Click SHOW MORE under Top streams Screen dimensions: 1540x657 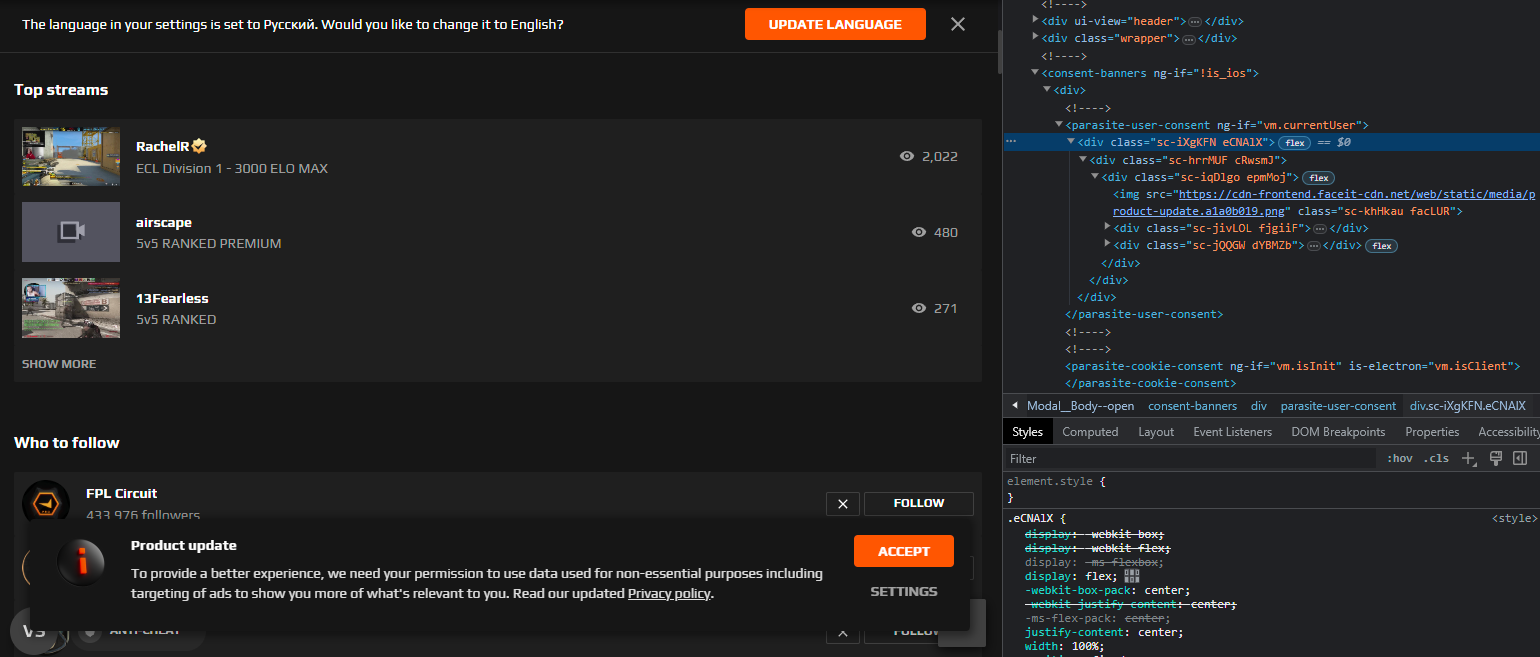pos(59,364)
